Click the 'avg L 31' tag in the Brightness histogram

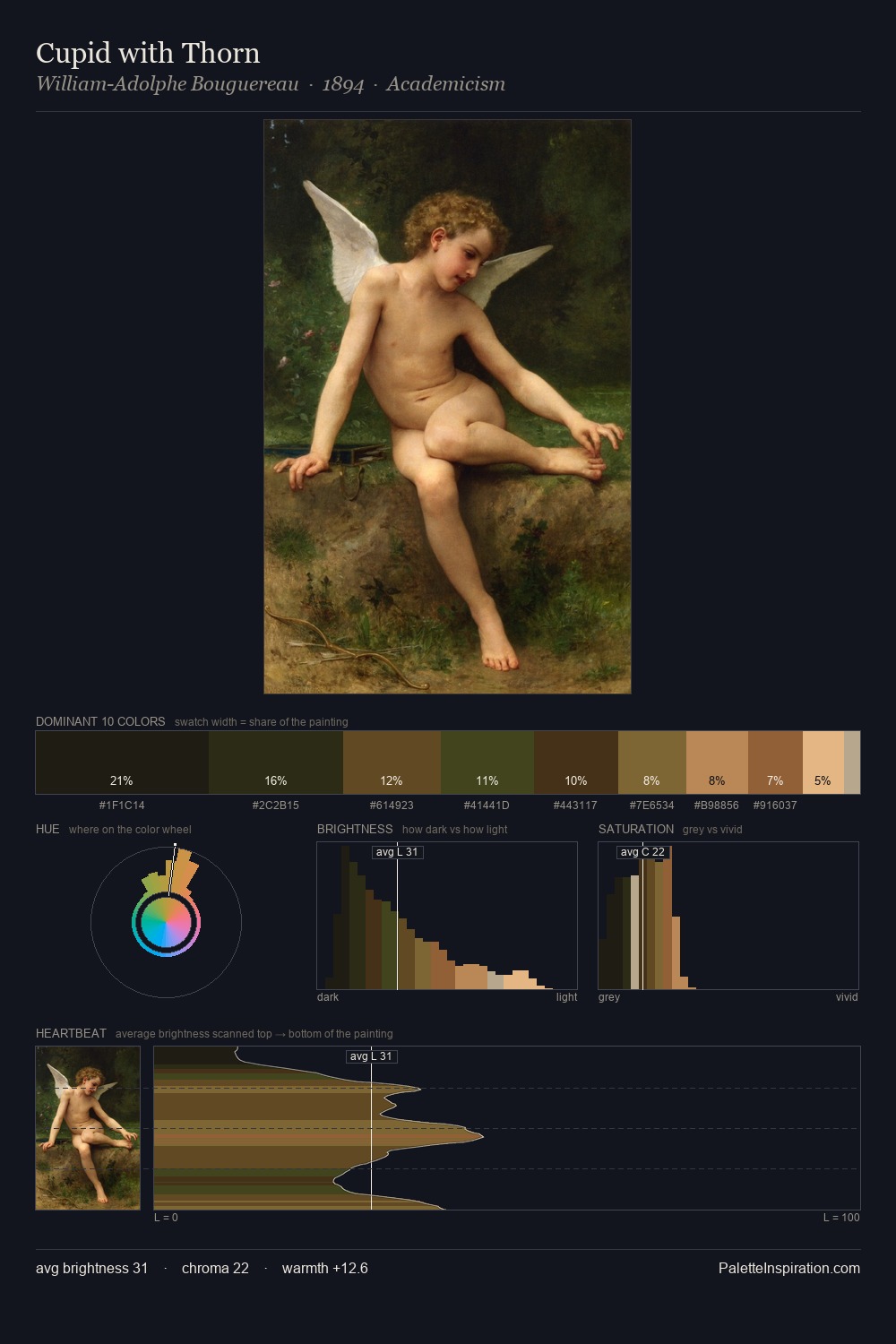tap(397, 852)
